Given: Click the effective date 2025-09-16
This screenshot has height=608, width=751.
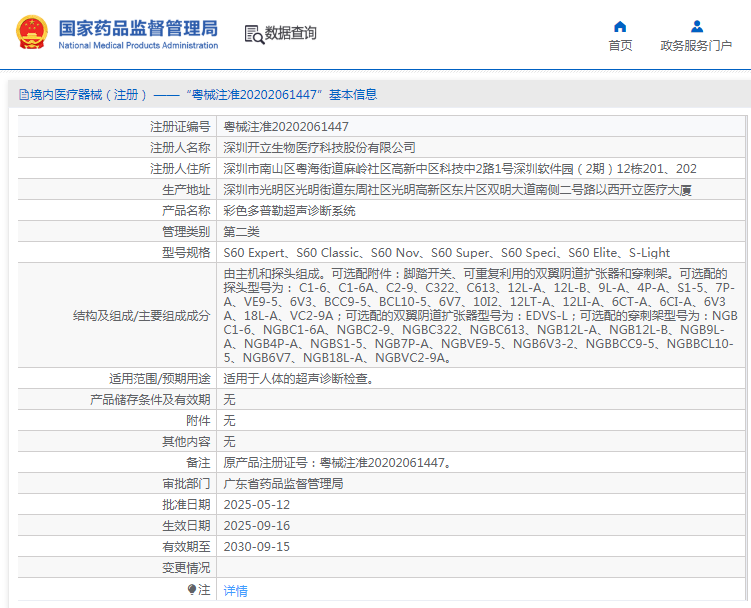Looking at the screenshot, I should [256, 526].
